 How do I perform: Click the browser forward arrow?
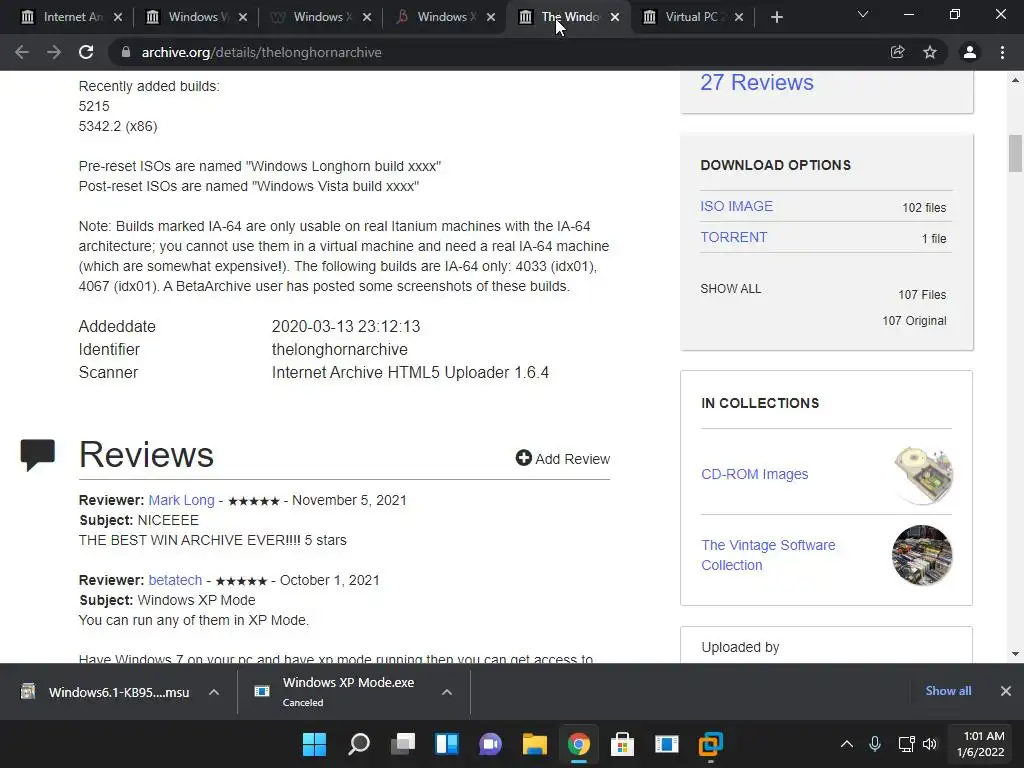point(54,52)
